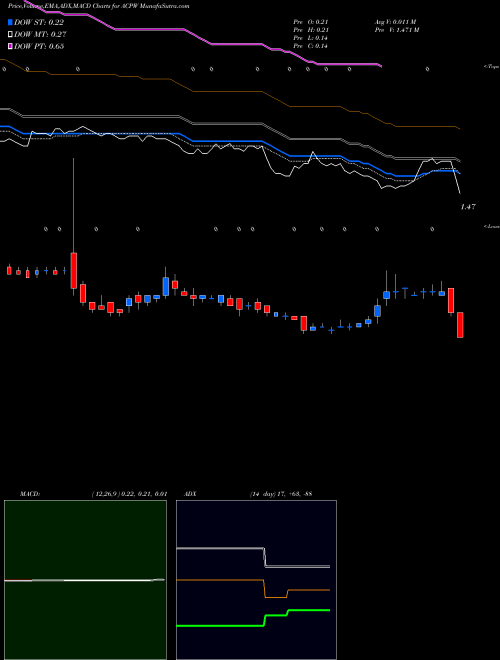500x660 pixels.
Task: Click the white DOW MT legend swatch
Action: pos(10,35)
